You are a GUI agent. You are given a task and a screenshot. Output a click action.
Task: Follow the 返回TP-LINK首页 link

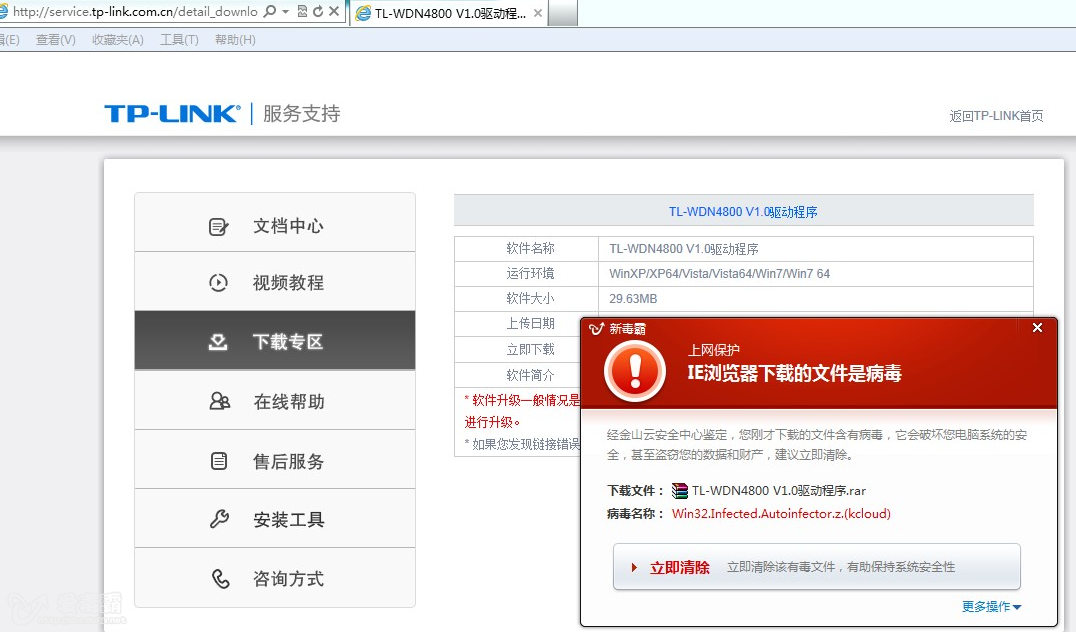pyautogui.click(x=996, y=116)
